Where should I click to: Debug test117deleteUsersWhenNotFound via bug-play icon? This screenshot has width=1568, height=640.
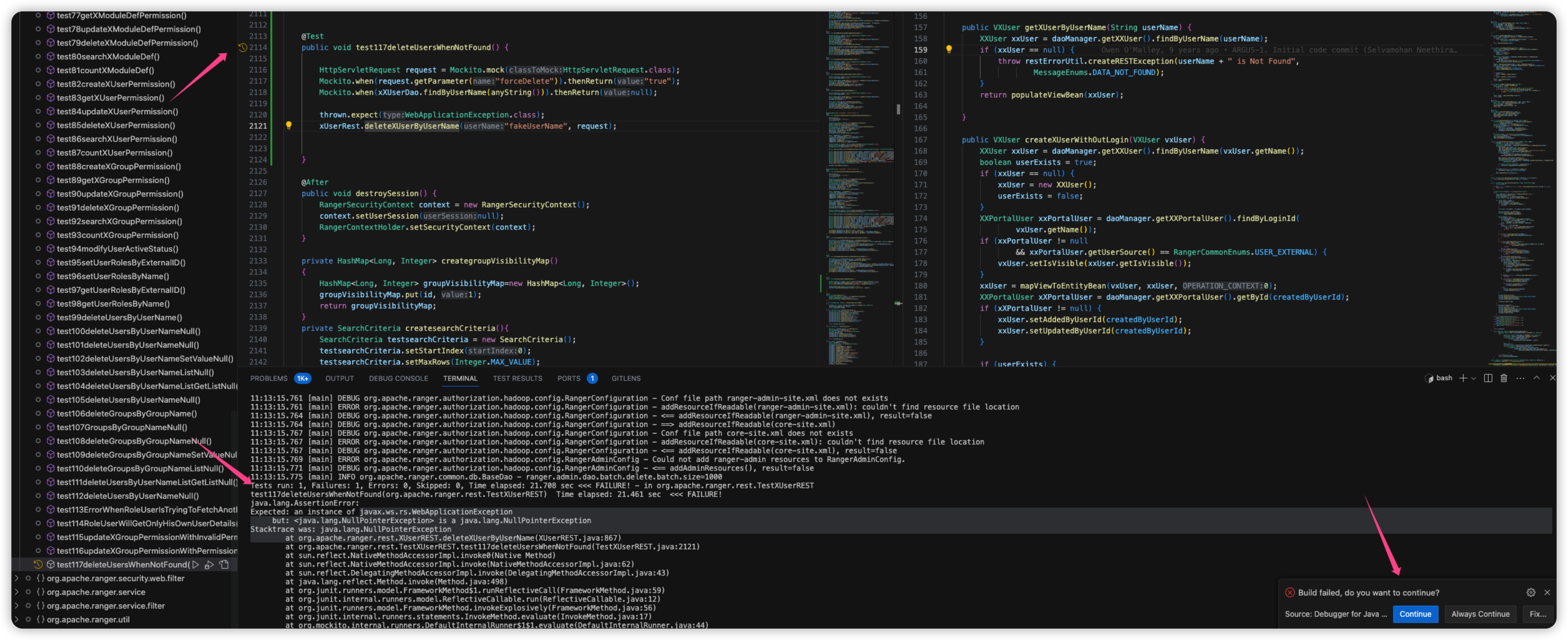[210, 564]
